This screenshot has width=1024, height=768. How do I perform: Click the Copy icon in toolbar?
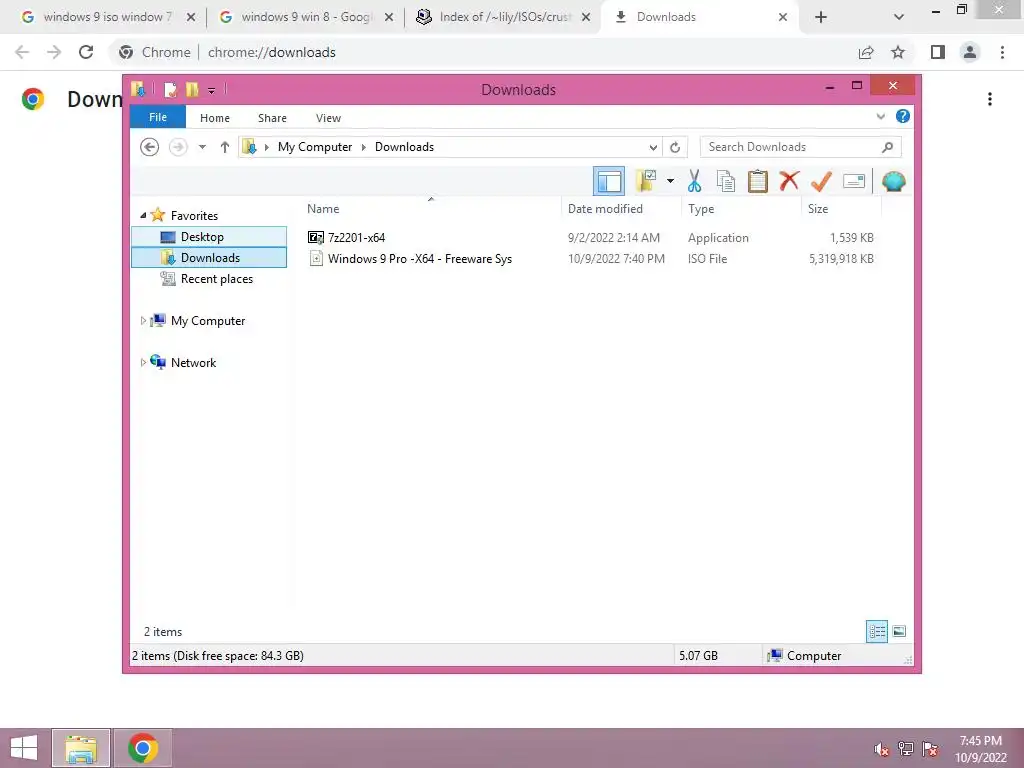[726, 181]
